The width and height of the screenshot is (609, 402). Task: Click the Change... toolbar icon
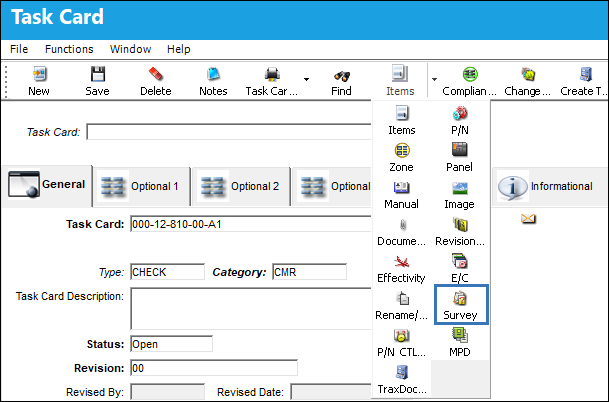tap(527, 81)
